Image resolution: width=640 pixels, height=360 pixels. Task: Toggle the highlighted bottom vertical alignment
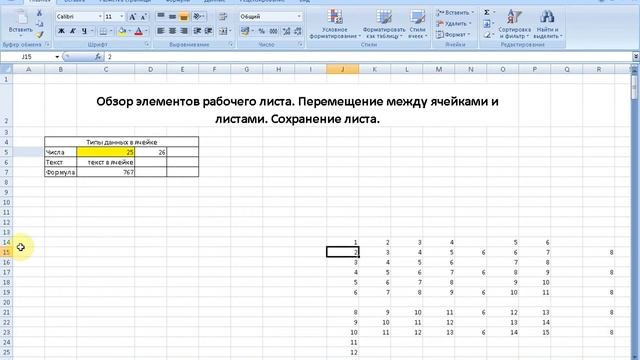184,16
